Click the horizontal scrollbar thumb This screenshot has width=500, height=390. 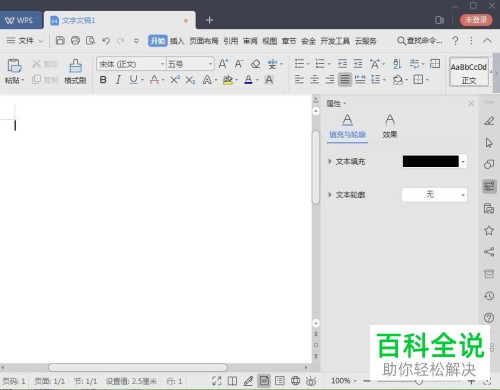point(138,367)
